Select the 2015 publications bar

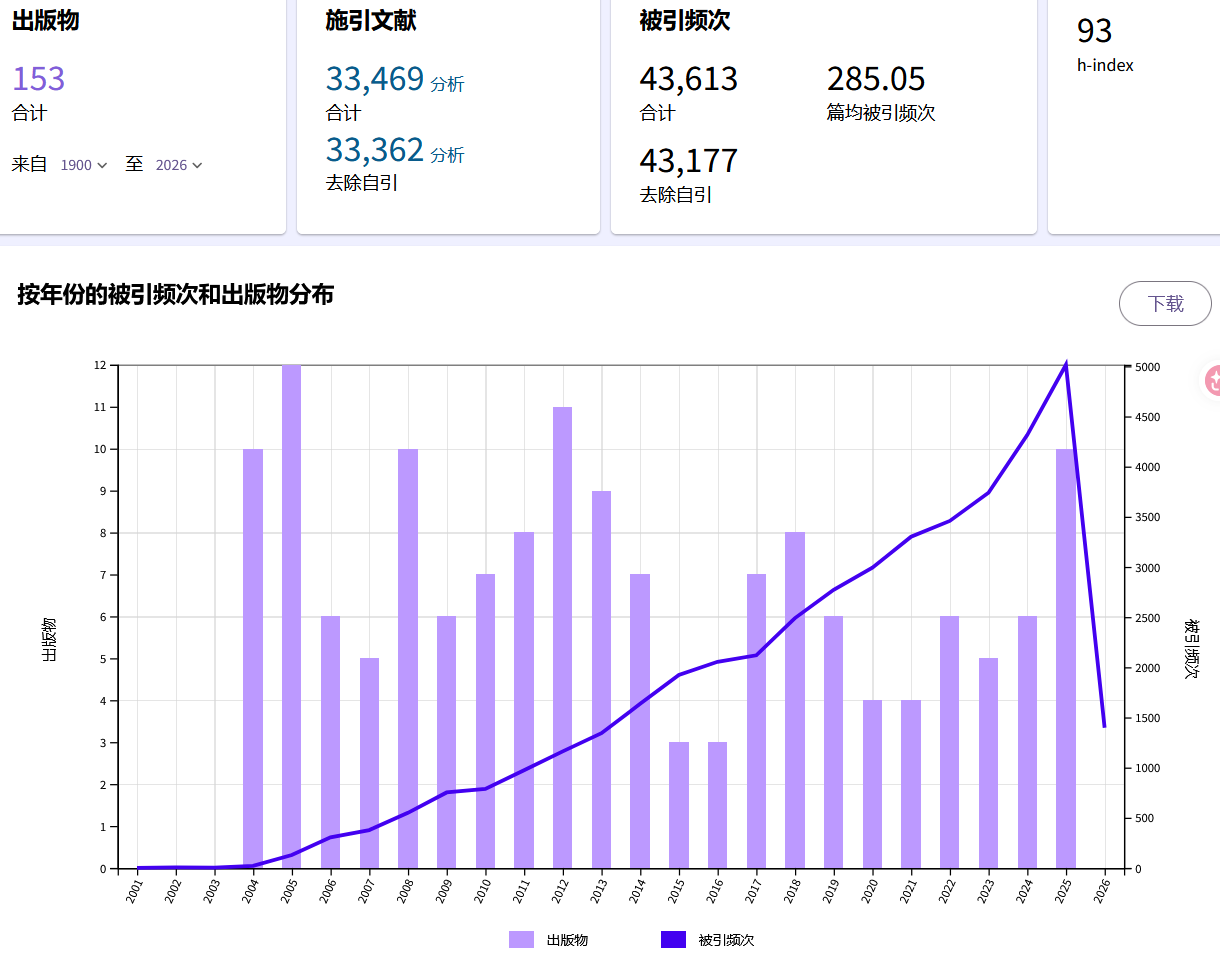679,805
